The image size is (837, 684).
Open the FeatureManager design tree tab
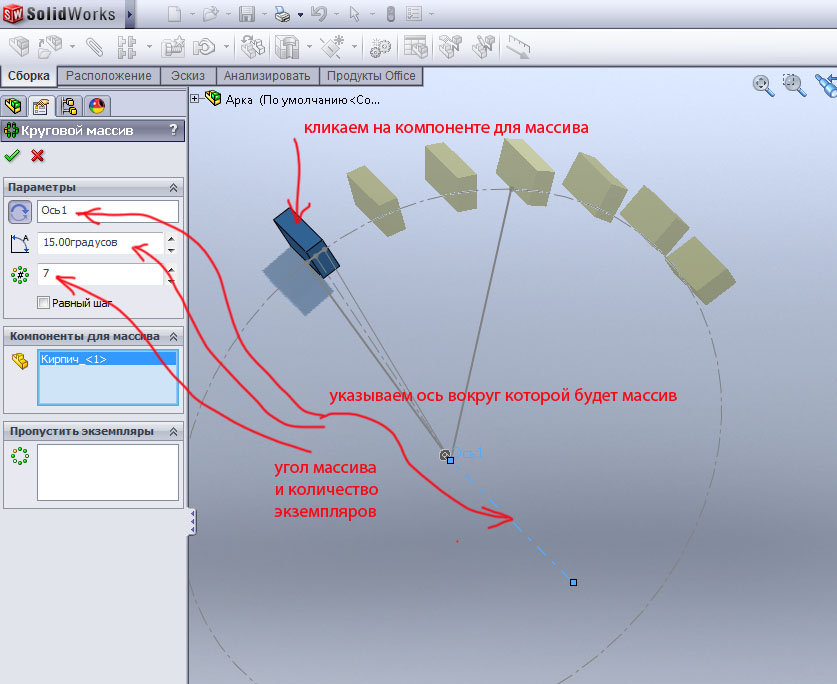[15, 106]
